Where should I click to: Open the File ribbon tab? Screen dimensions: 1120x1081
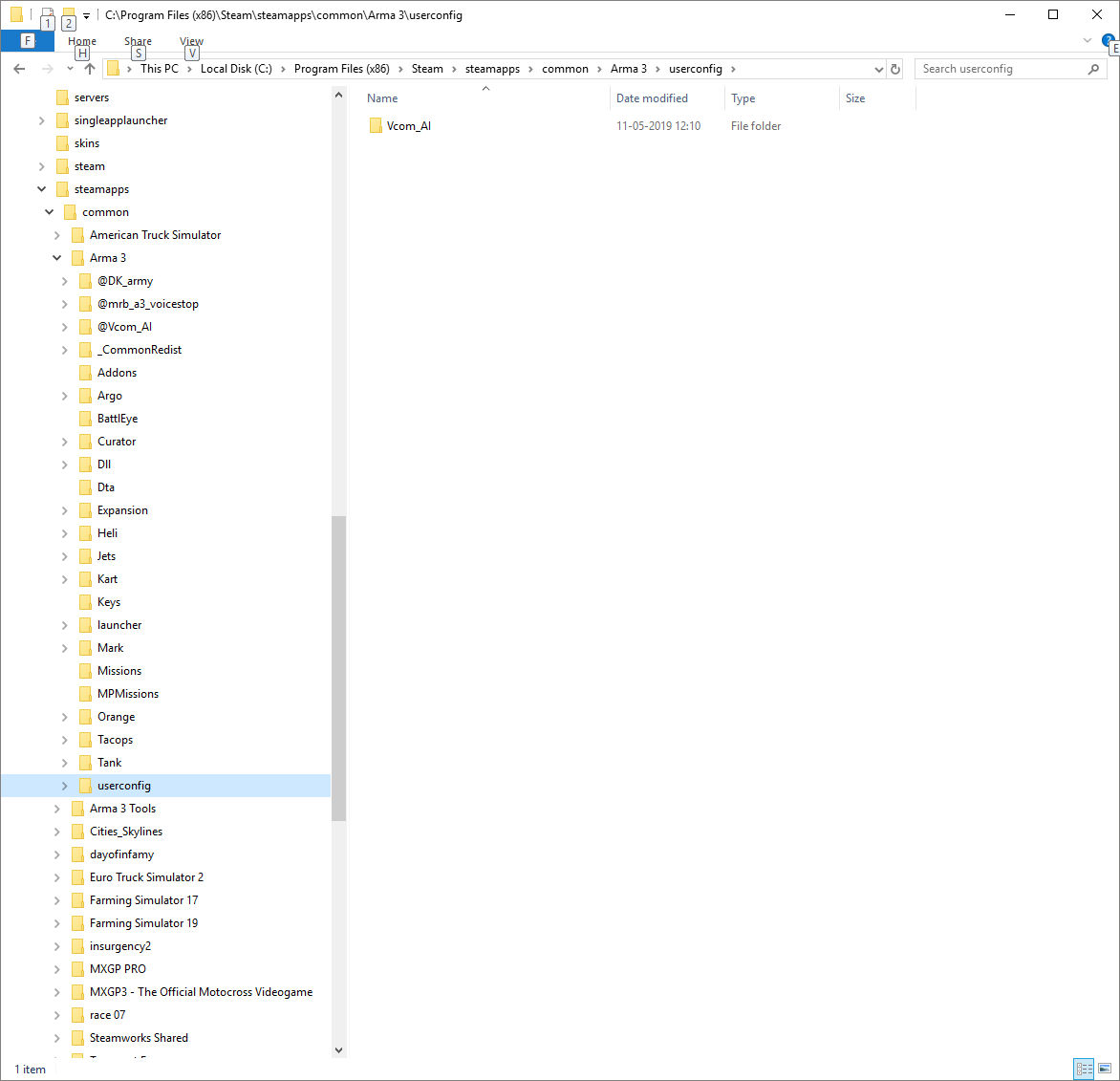27,41
